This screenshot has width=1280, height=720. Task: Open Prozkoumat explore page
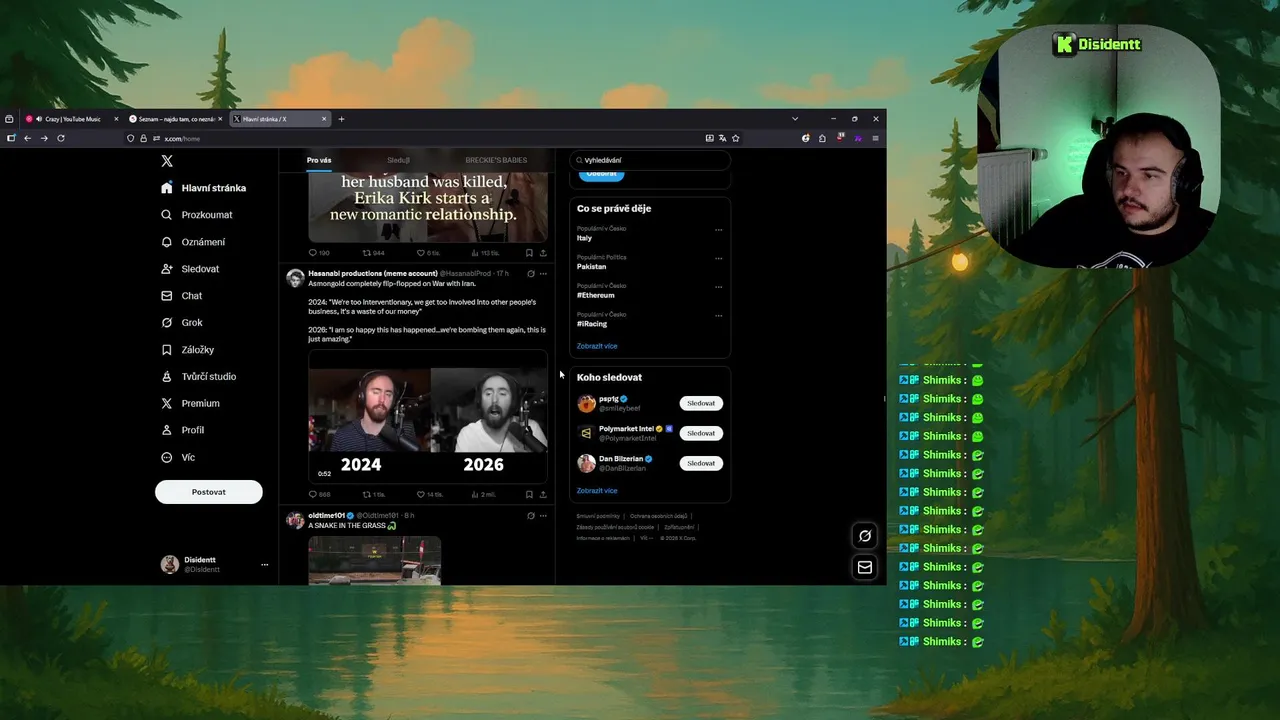click(x=197, y=215)
